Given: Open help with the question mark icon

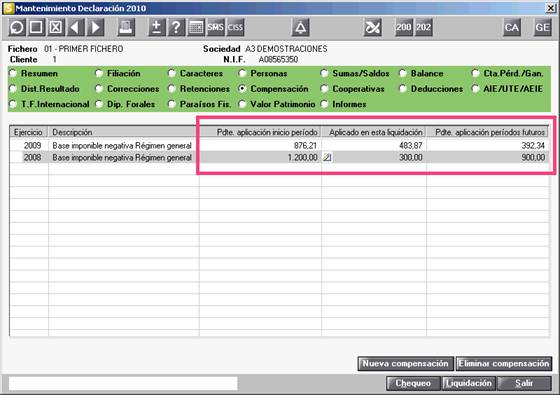Looking at the screenshot, I should coord(176,27).
